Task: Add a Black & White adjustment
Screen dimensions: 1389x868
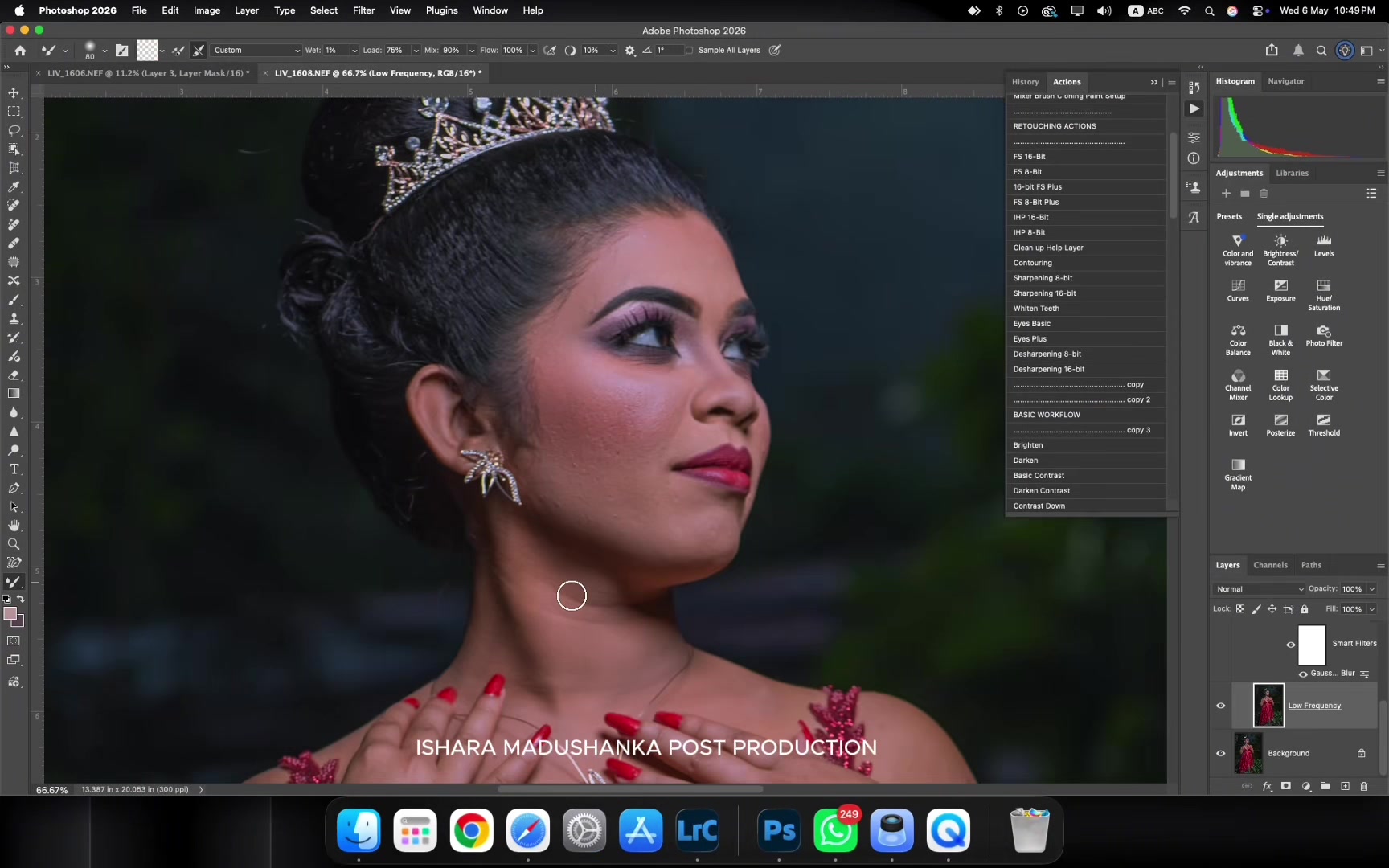Action: [1280, 340]
